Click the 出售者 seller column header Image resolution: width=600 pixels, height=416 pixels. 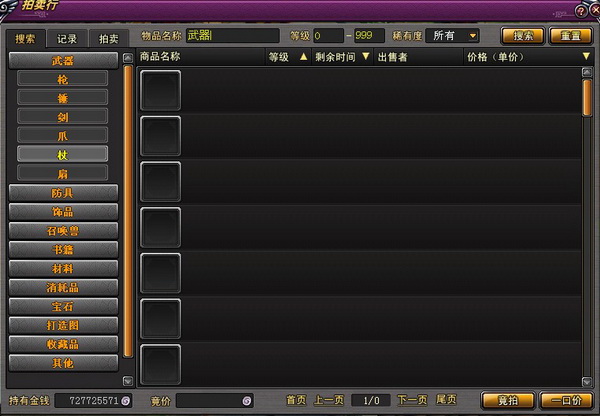pyautogui.click(x=392, y=57)
